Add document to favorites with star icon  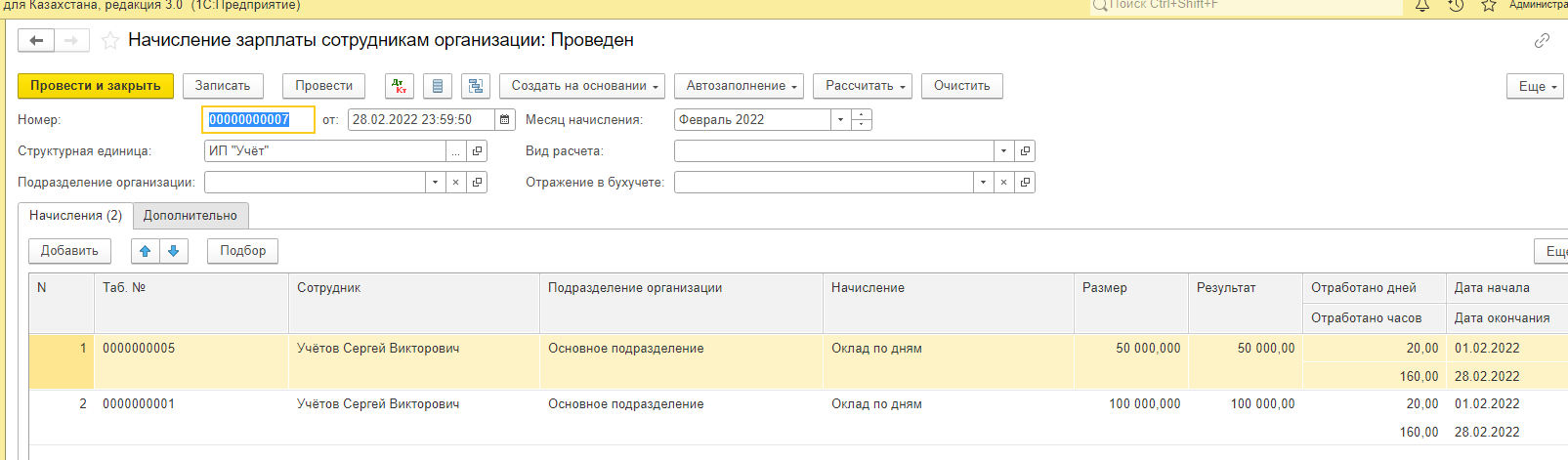pyautogui.click(x=110, y=41)
